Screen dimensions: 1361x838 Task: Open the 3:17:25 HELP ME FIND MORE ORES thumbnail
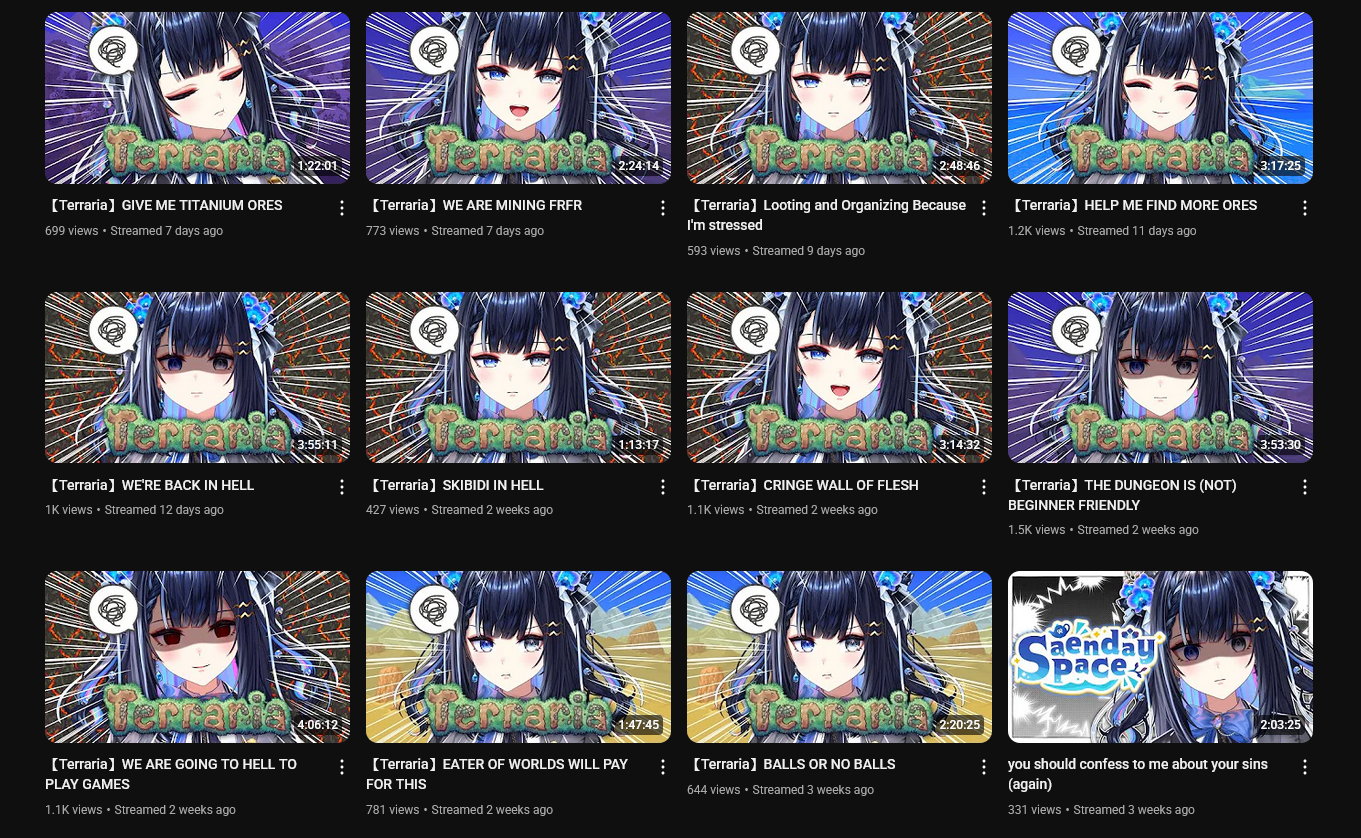[x=1160, y=98]
